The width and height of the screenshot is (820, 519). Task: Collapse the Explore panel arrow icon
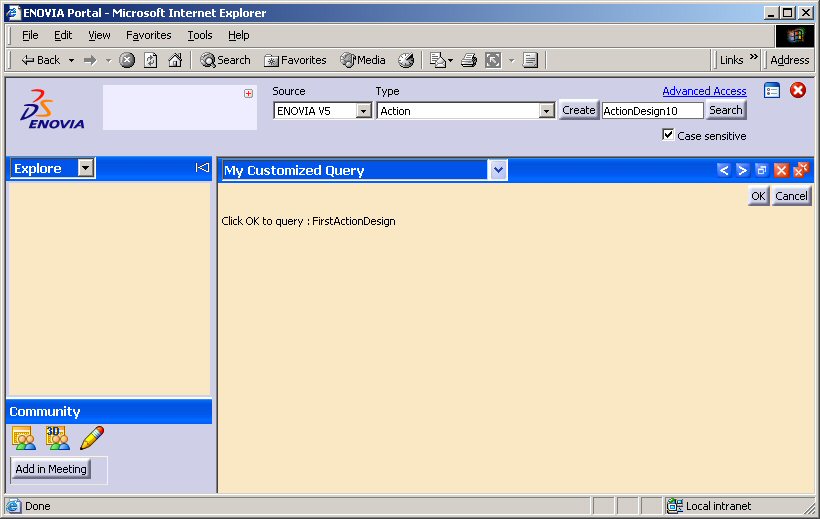click(x=202, y=167)
